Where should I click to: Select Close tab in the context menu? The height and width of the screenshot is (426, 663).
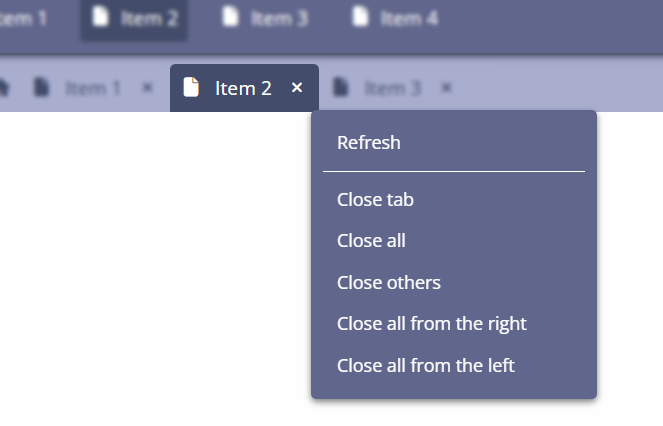tap(375, 200)
